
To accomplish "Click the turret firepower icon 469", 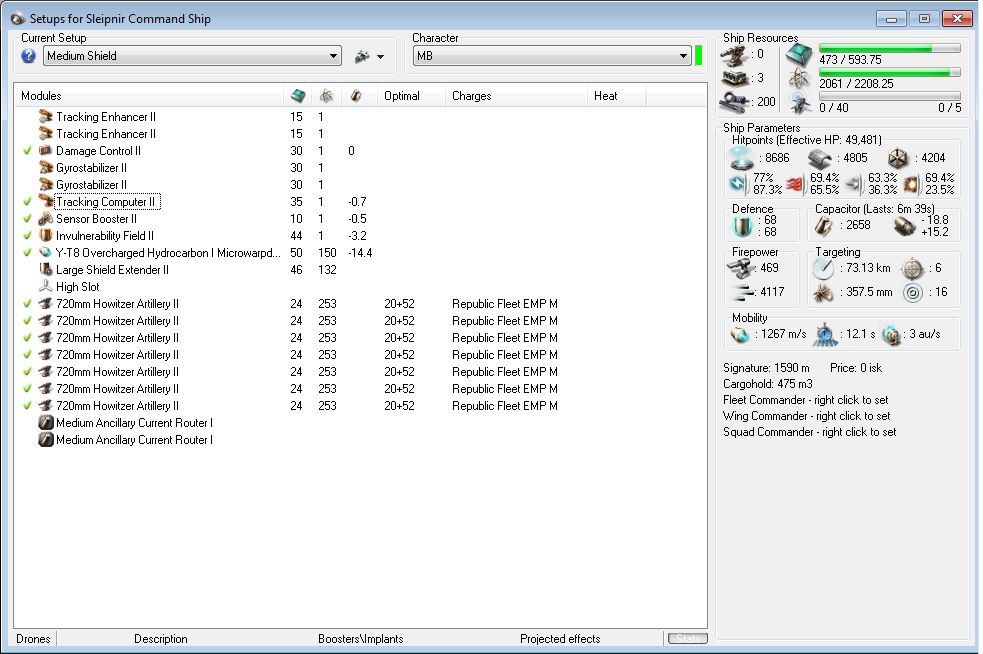I will click(741, 268).
